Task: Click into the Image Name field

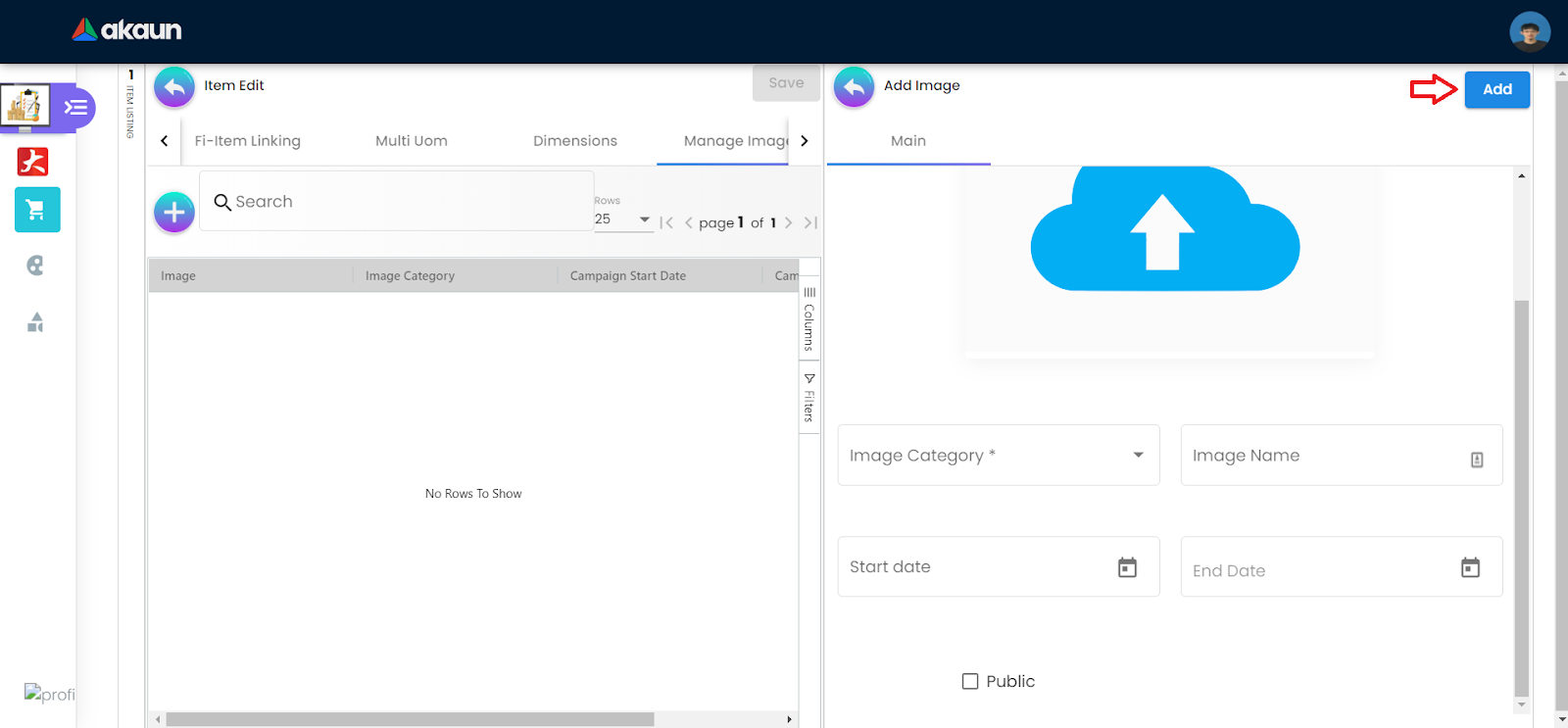Action: pyautogui.click(x=1328, y=456)
